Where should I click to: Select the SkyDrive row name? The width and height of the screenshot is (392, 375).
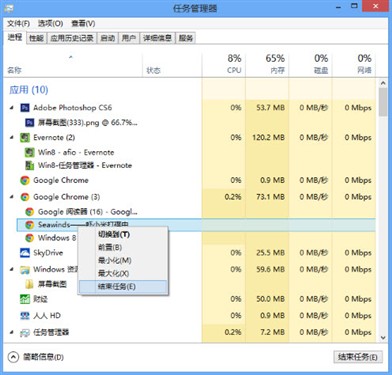pos(48,253)
